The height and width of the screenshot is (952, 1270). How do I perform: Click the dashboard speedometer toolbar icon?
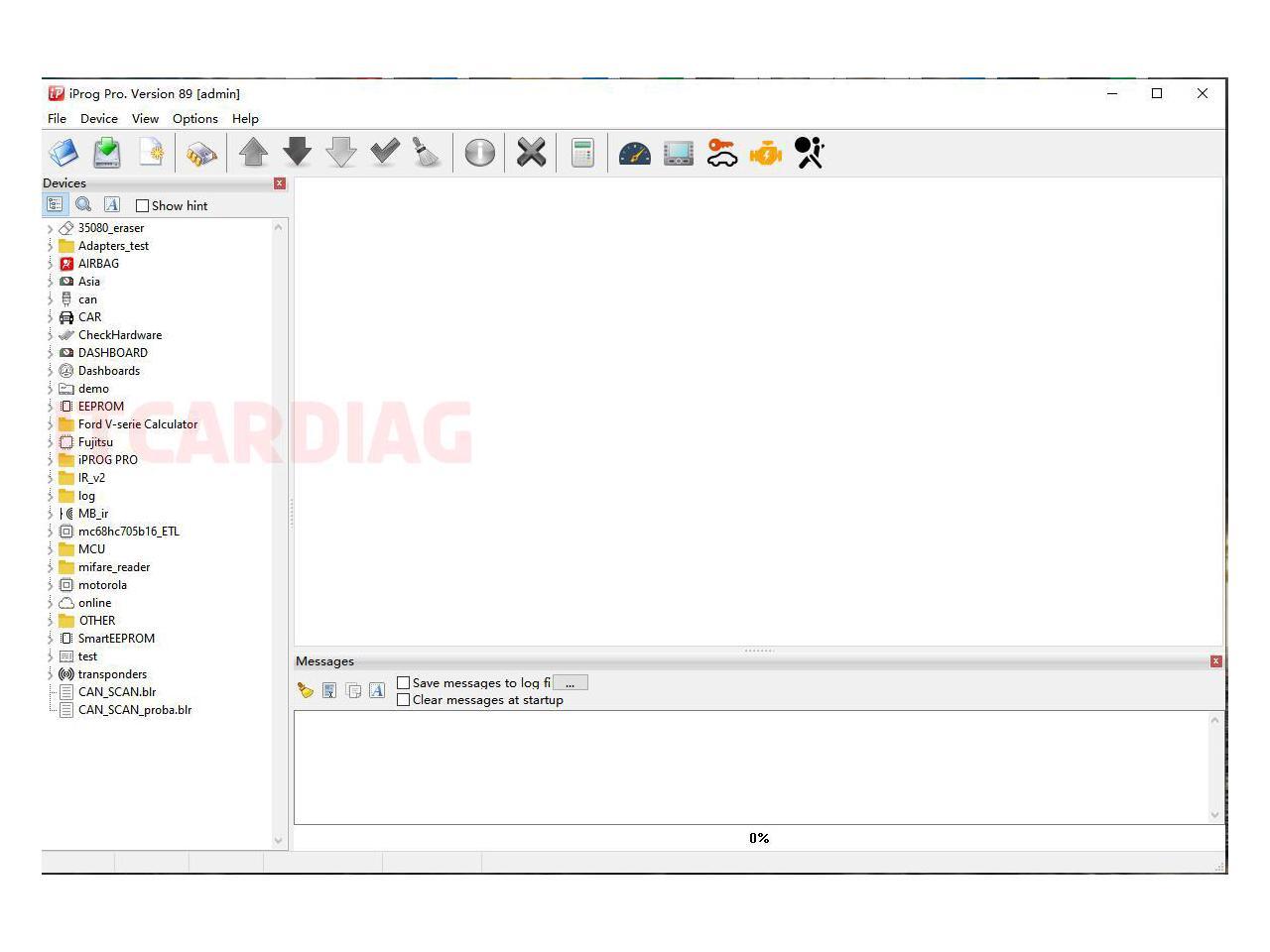click(634, 153)
